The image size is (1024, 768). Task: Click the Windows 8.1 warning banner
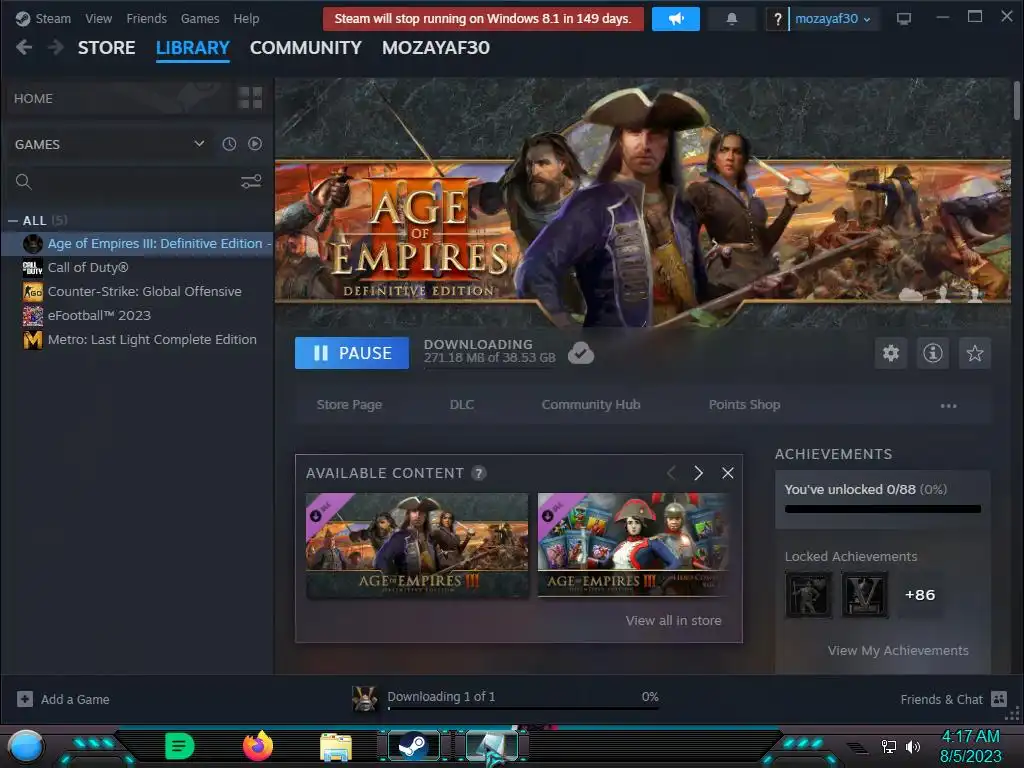483,19
